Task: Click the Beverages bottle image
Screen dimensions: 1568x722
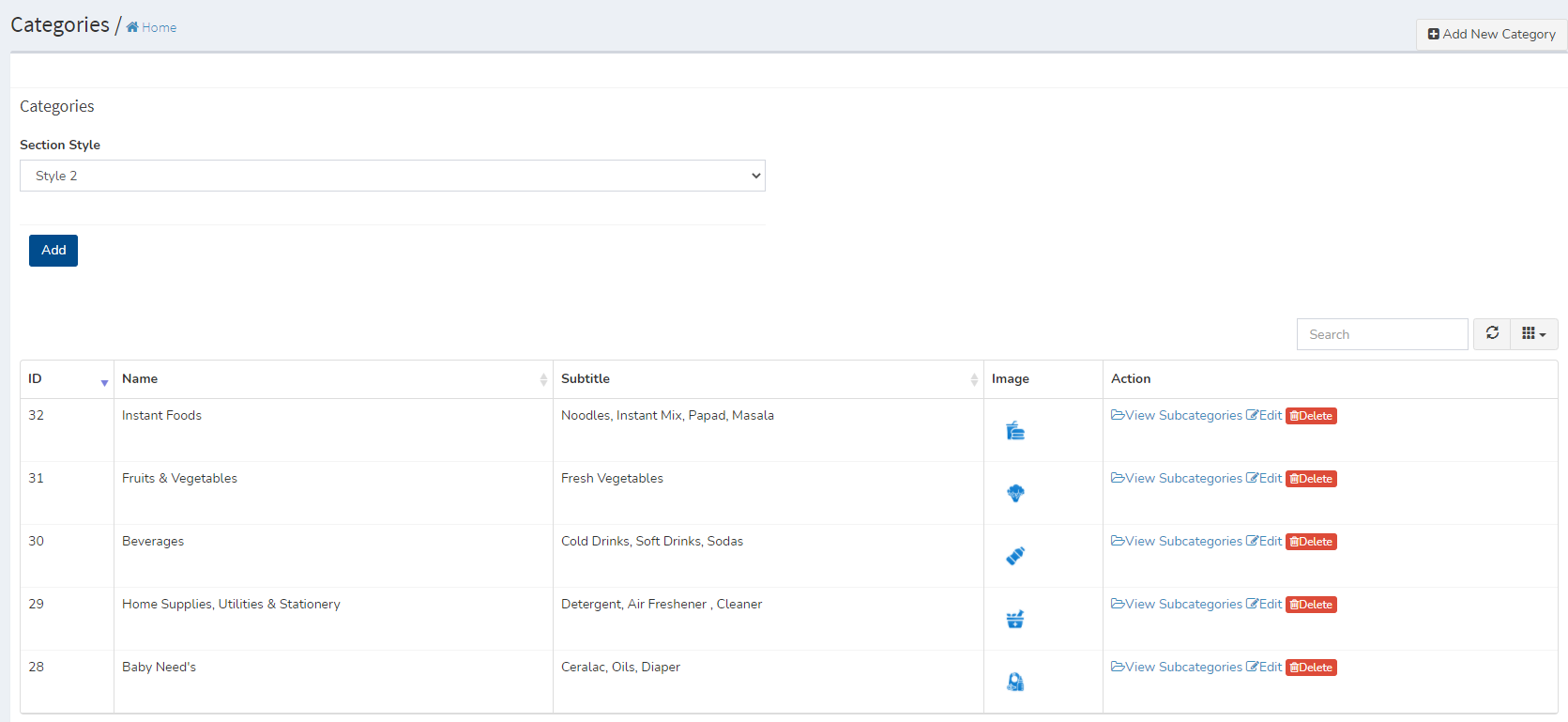Action: (x=1015, y=556)
